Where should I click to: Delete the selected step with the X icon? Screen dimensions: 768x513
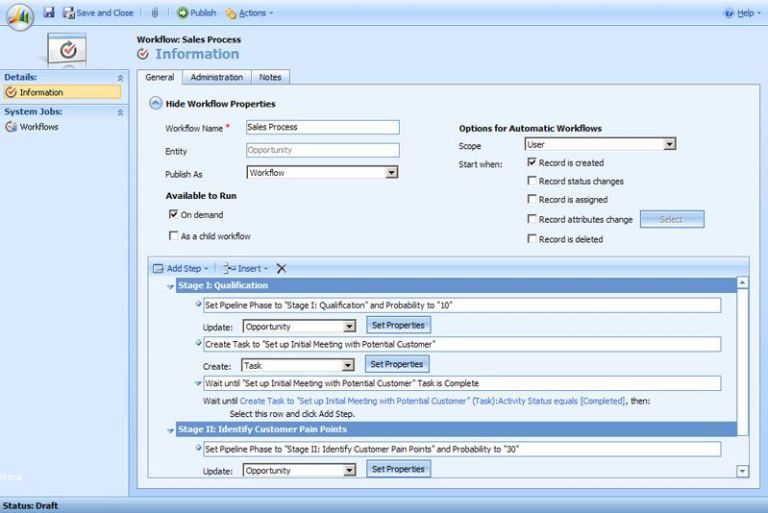coord(281,268)
